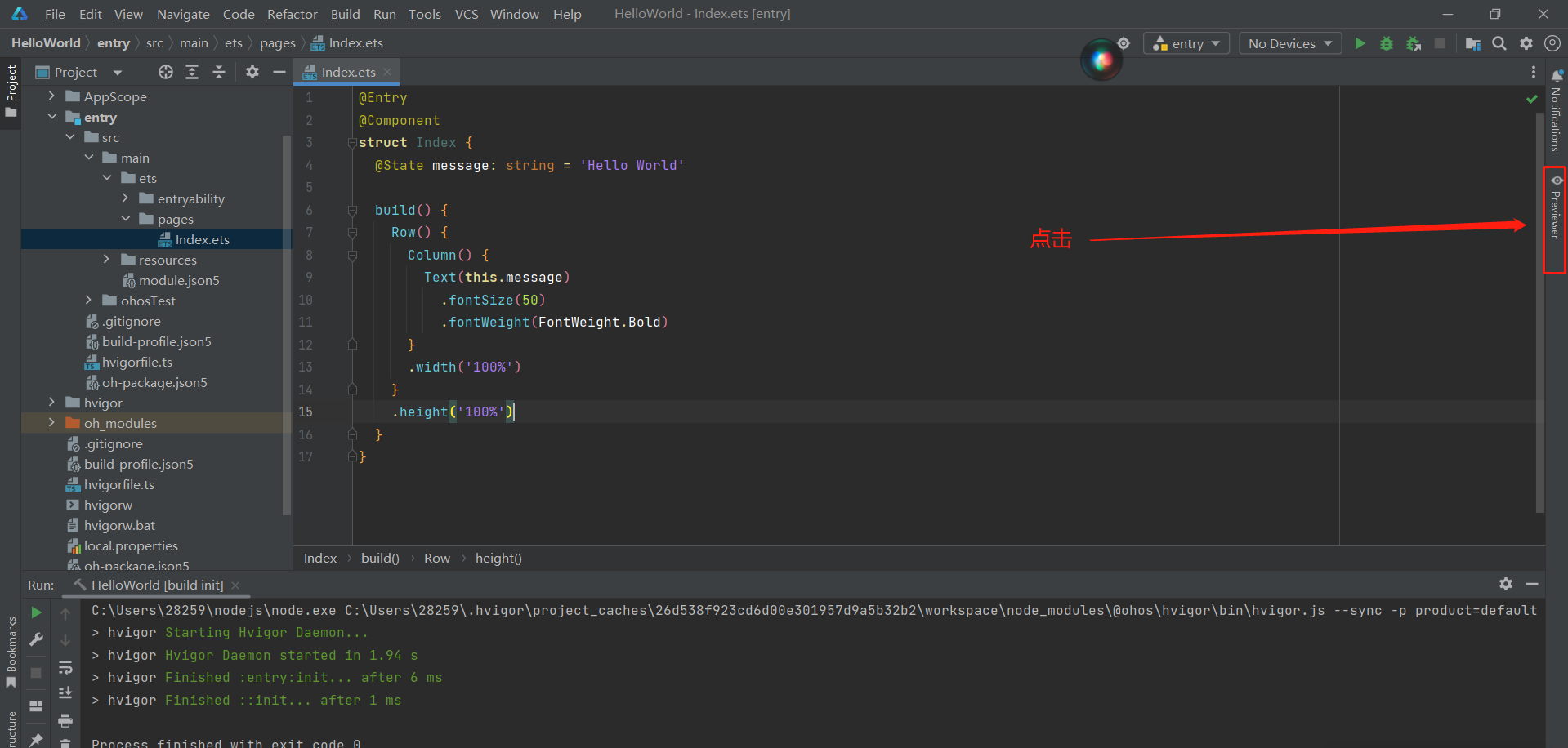This screenshot has width=1568, height=748.
Task: Click layout icon in Run panel sidebar
Action: click(x=36, y=706)
